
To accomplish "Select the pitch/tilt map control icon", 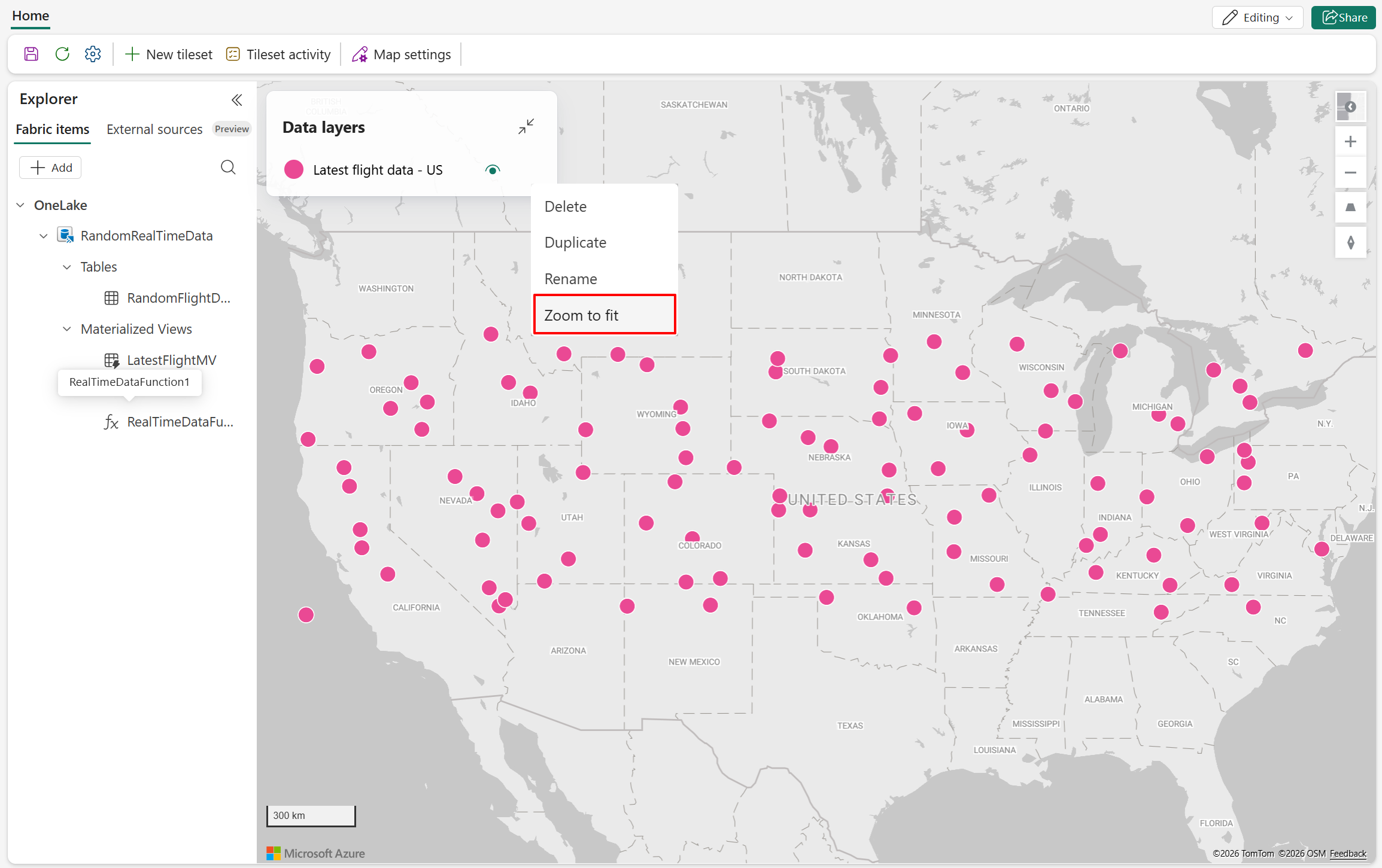I will click(x=1351, y=208).
